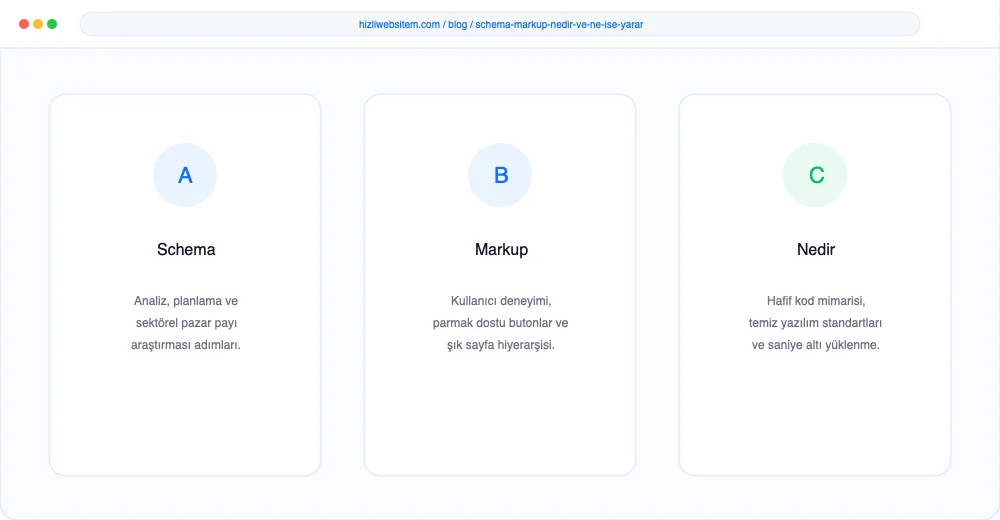
Task: Click the red close window dot
Action: click(x=24, y=24)
